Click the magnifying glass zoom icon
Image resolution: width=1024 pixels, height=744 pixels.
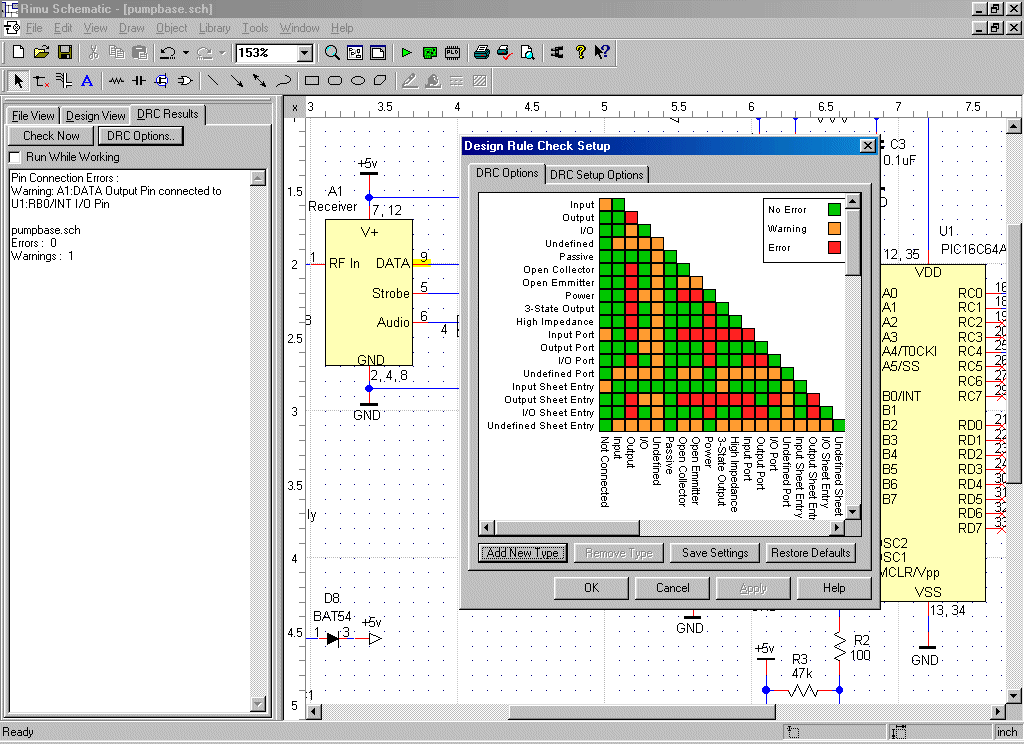(x=332, y=53)
